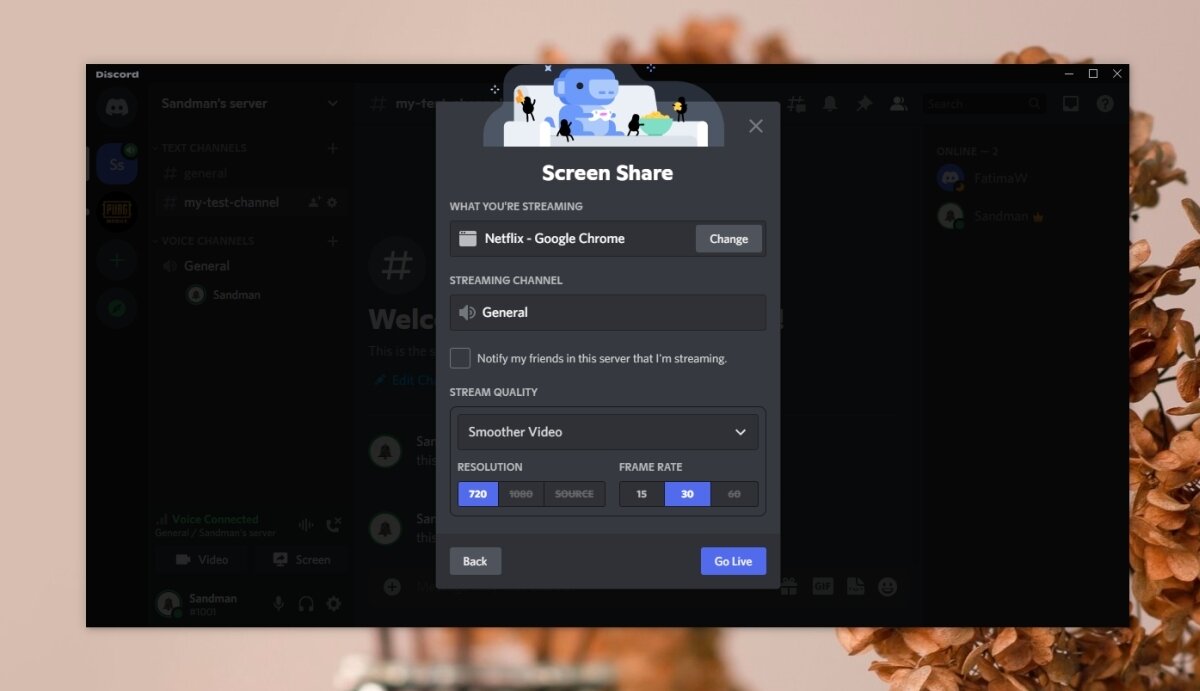This screenshot has width=1200, height=691.
Task: Click the Voice Connected status text
Action: [x=215, y=519]
